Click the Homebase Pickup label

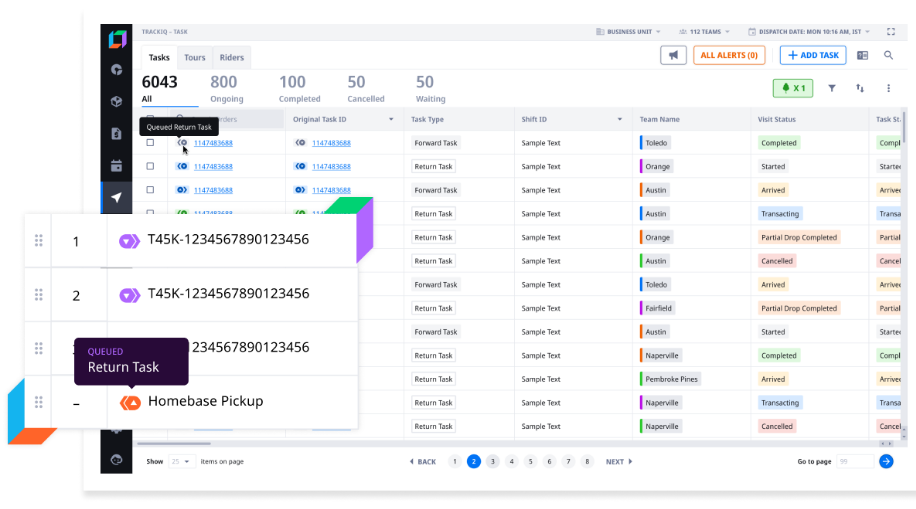coord(206,401)
